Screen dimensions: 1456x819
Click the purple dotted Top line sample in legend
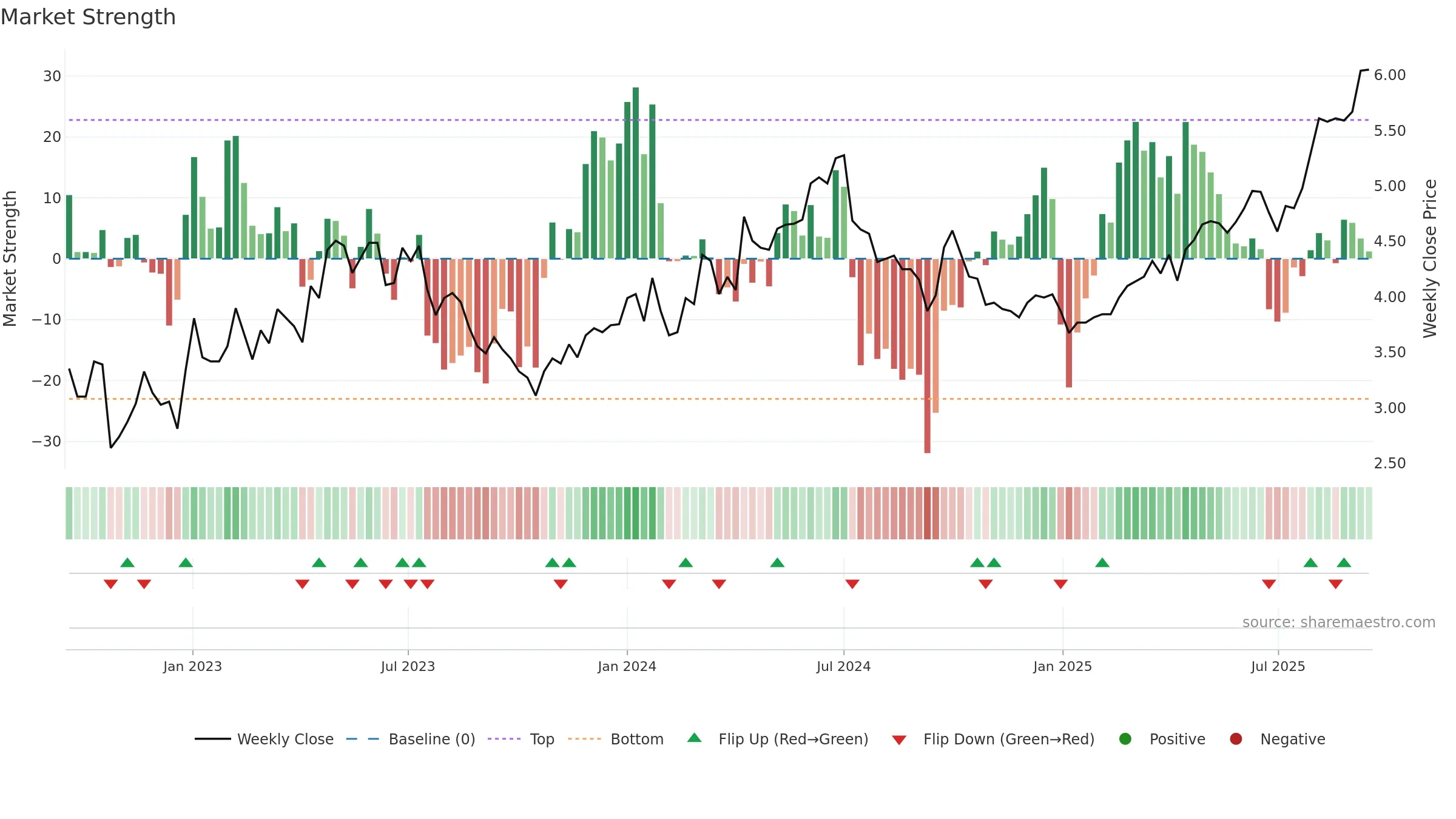click(x=504, y=739)
